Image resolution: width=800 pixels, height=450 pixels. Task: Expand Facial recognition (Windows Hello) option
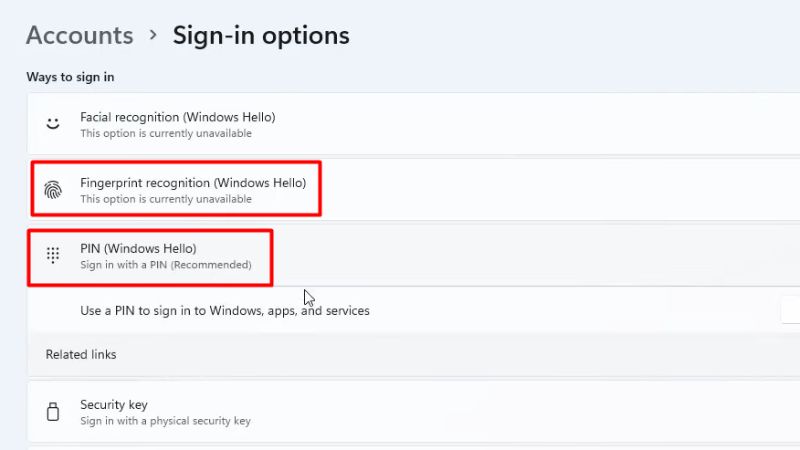click(414, 124)
